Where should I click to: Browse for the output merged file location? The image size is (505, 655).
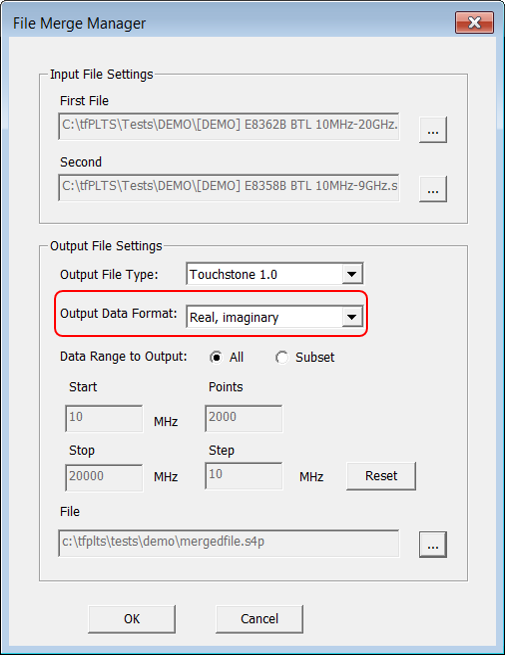(x=433, y=544)
